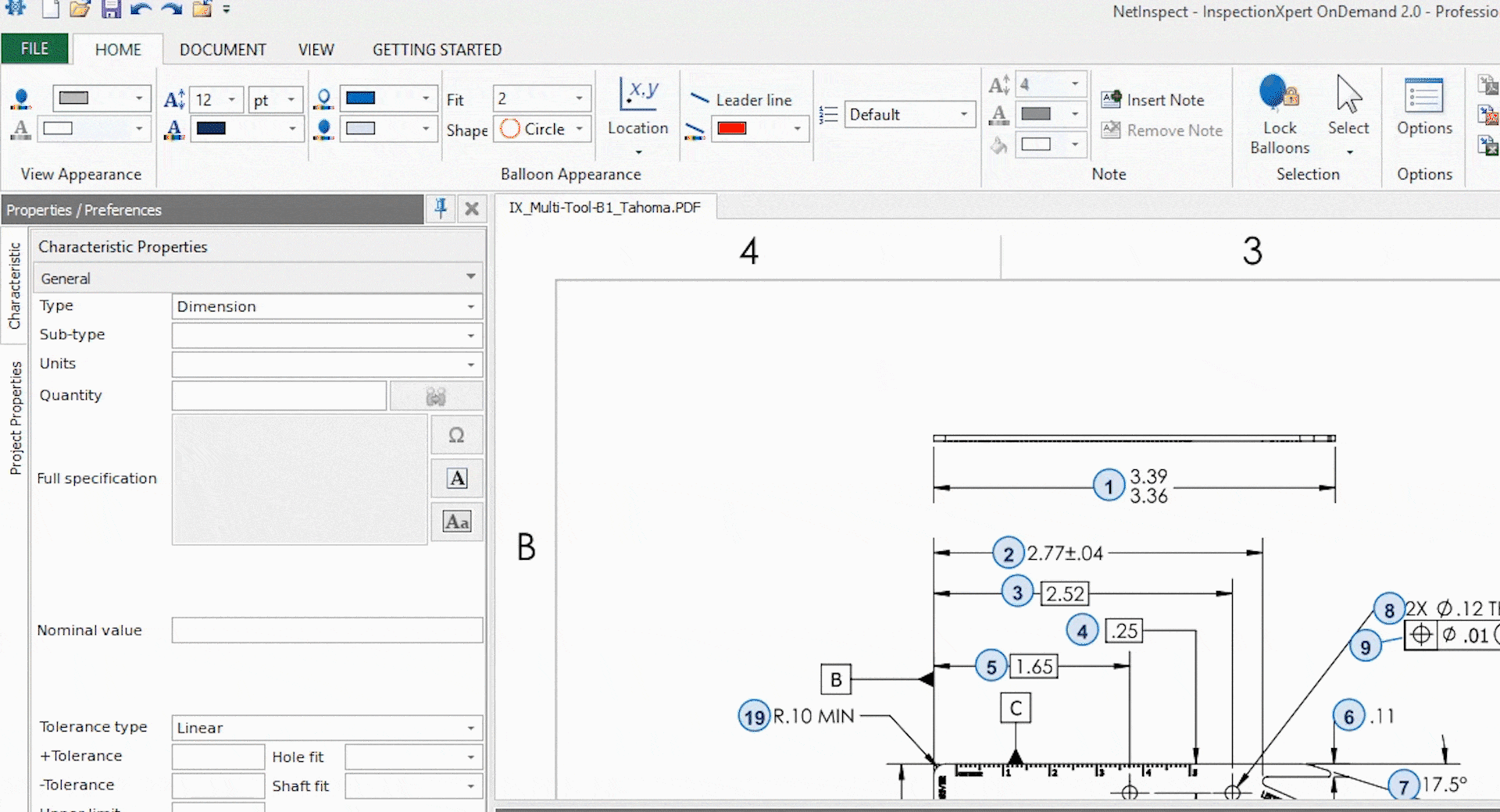Open the Type dropdown showing Dimension
The width and height of the screenshot is (1500, 812).
pyautogui.click(x=327, y=306)
